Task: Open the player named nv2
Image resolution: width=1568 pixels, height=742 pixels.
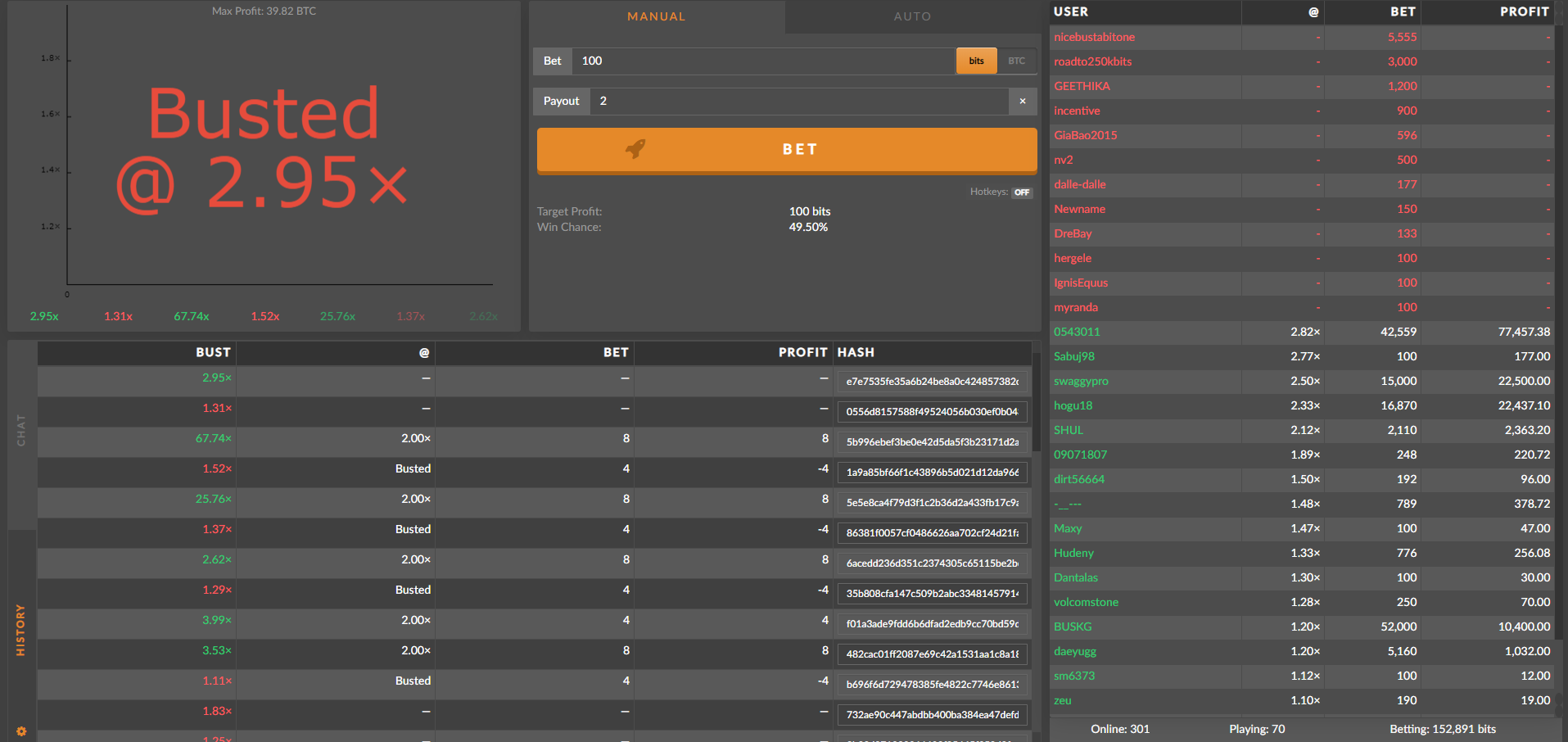Action: [1063, 160]
